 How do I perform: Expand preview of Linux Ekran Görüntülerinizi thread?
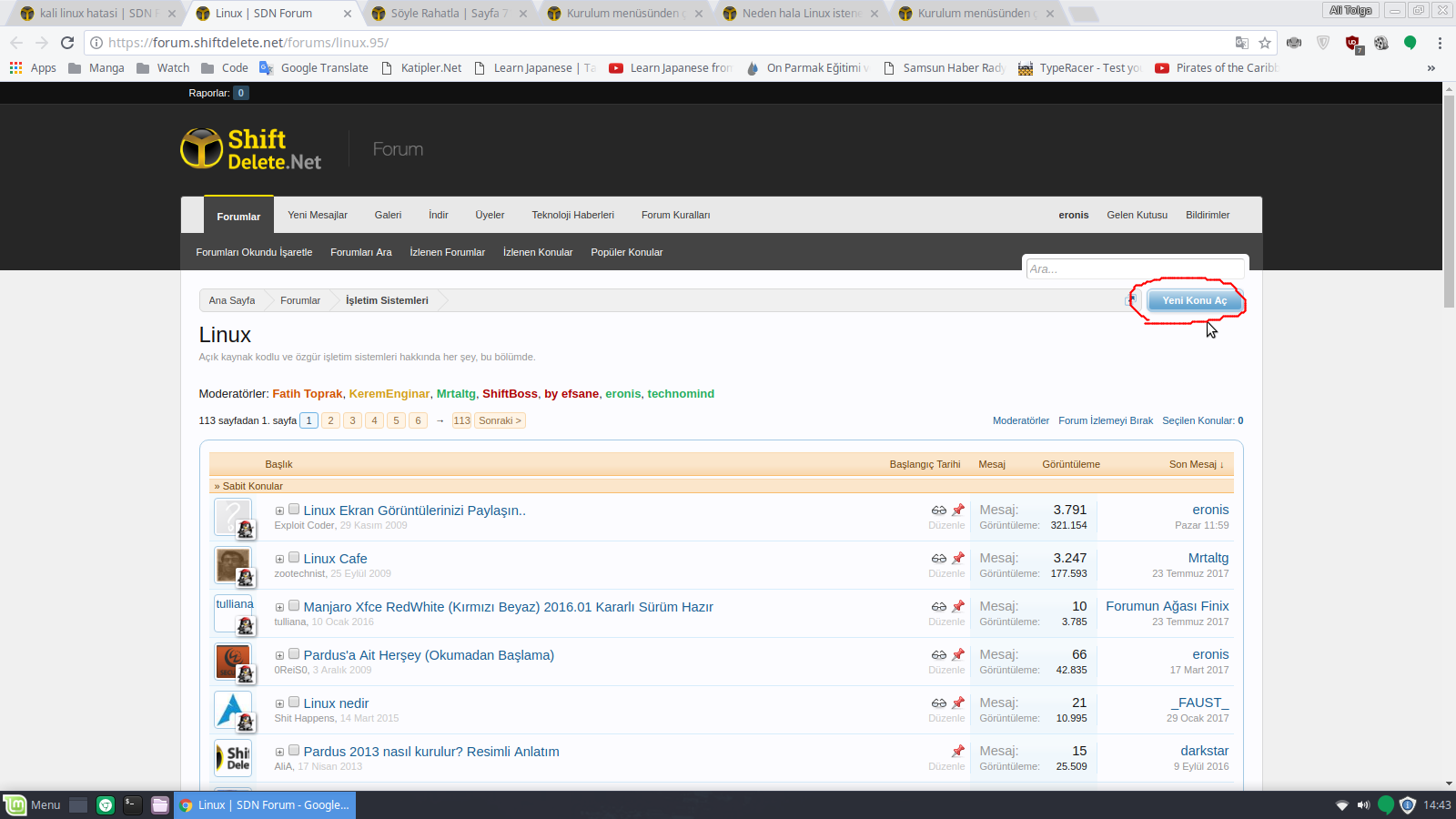[279, 511]
